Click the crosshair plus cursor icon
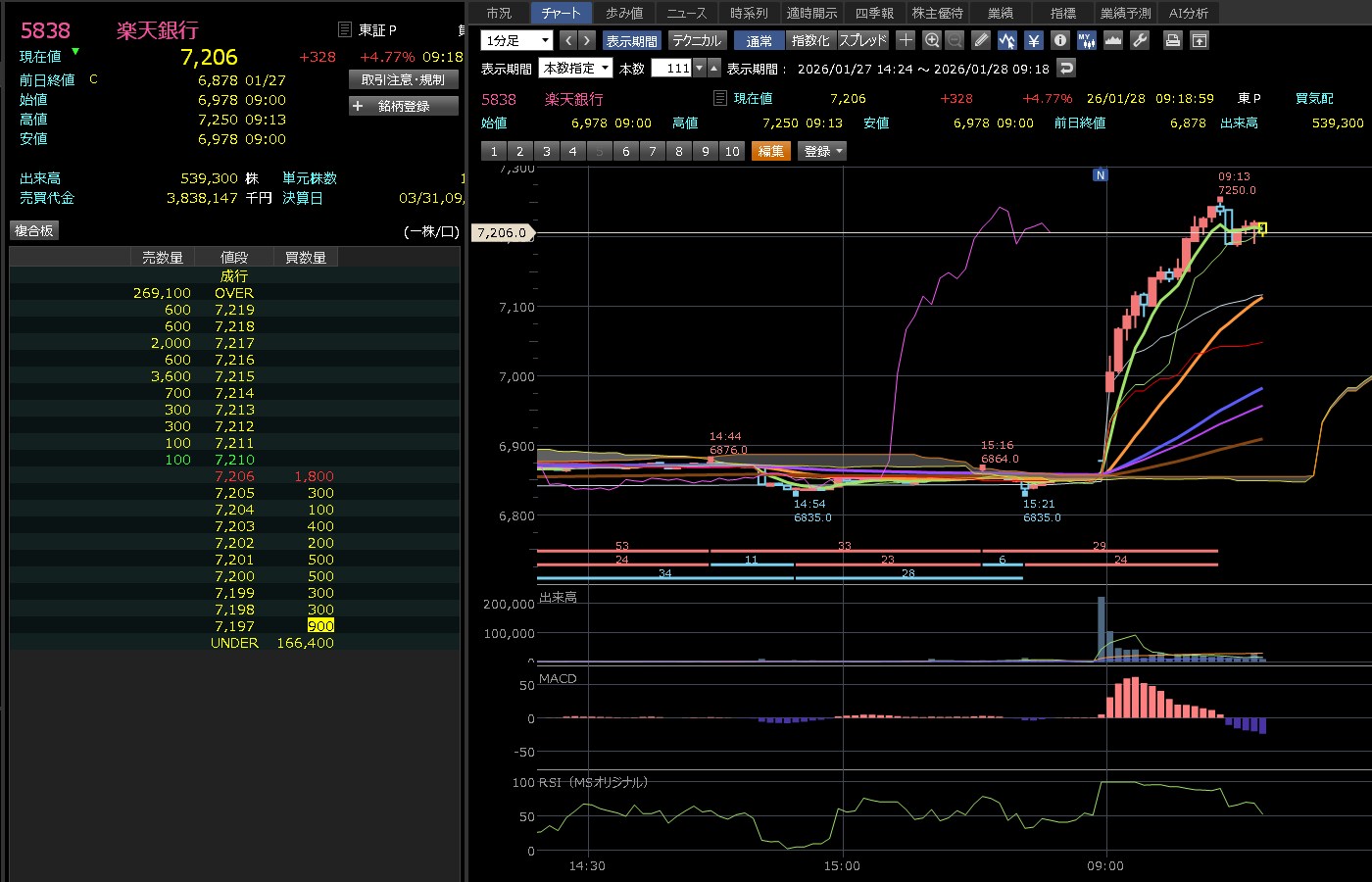This screenshot has height=882, width=1372. (x=906, y=40)
